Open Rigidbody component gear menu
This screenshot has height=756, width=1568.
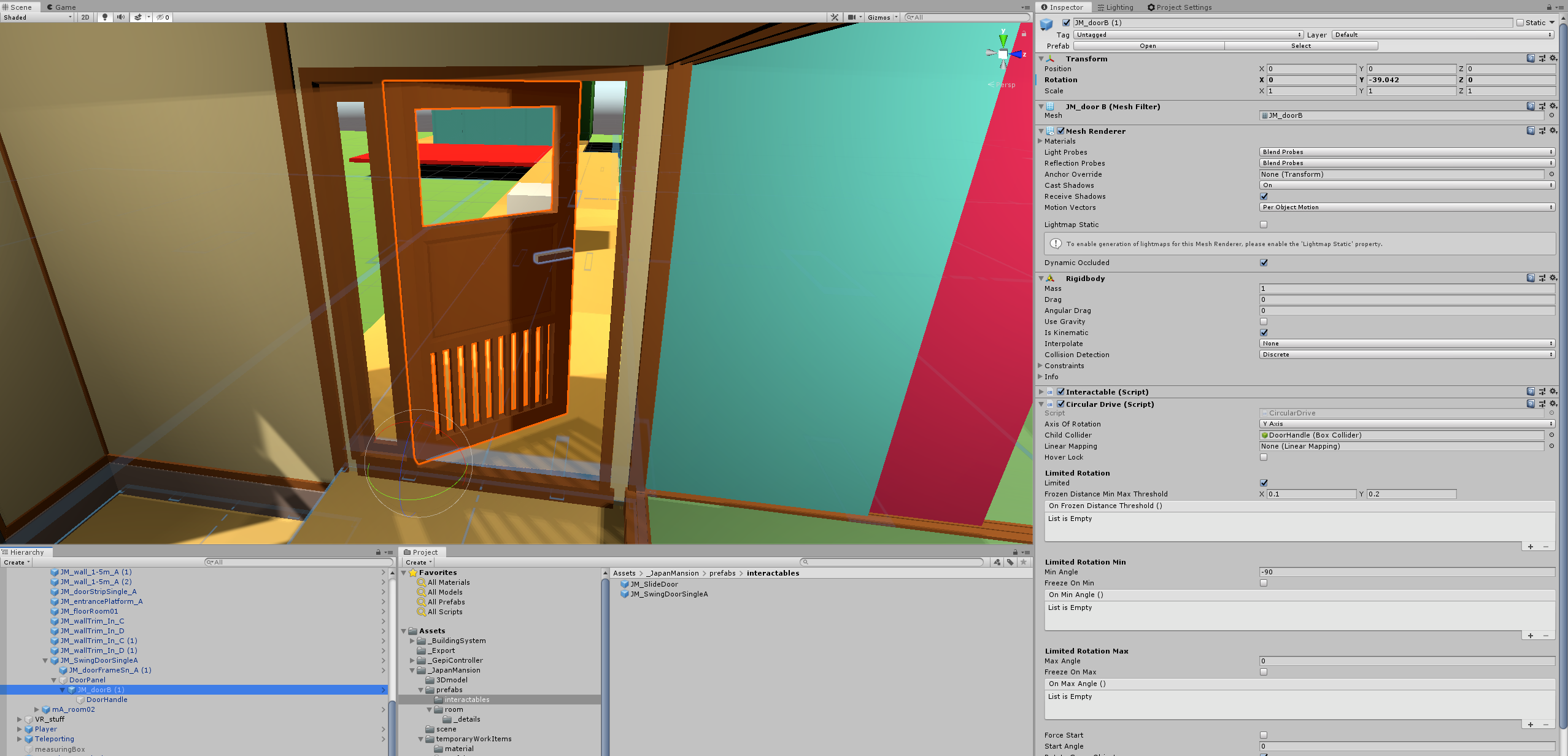point(1553,278)
